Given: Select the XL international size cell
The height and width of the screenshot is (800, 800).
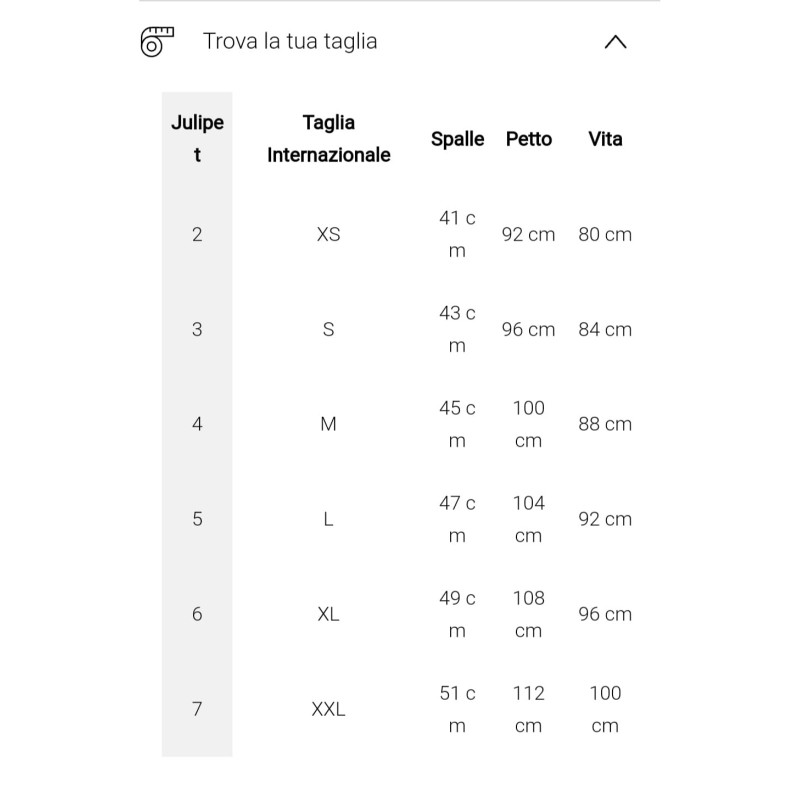Looking at the screenshot, I should 328,614.
